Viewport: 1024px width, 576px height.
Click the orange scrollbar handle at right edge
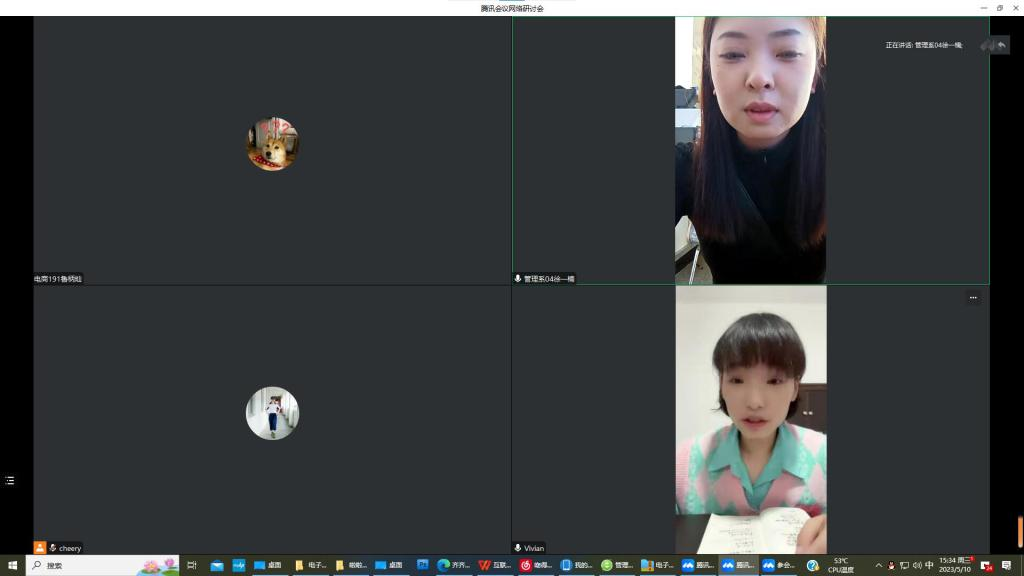(x=1020, y=531)
